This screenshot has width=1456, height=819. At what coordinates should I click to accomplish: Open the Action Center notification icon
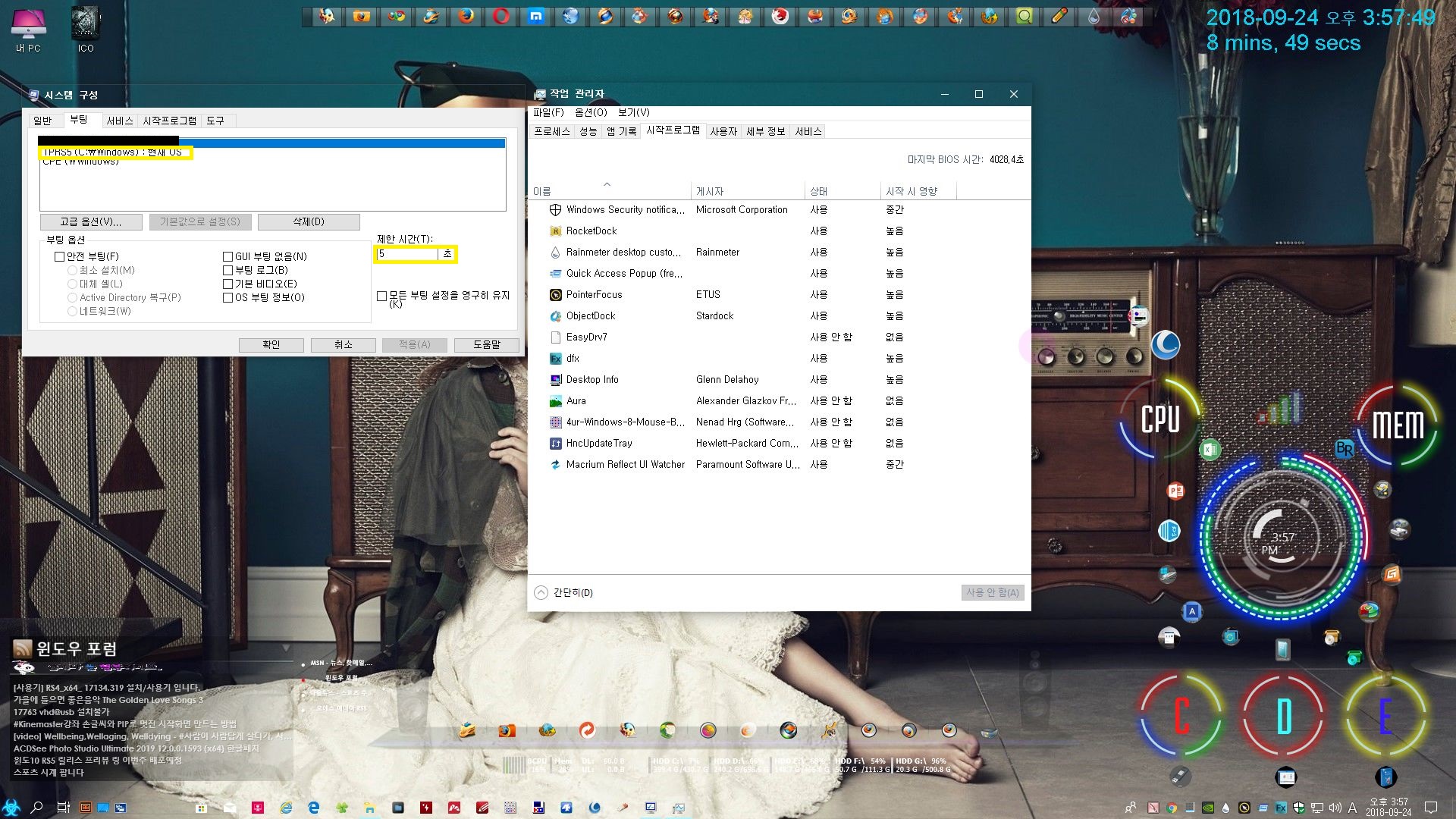click(1431, 808)
